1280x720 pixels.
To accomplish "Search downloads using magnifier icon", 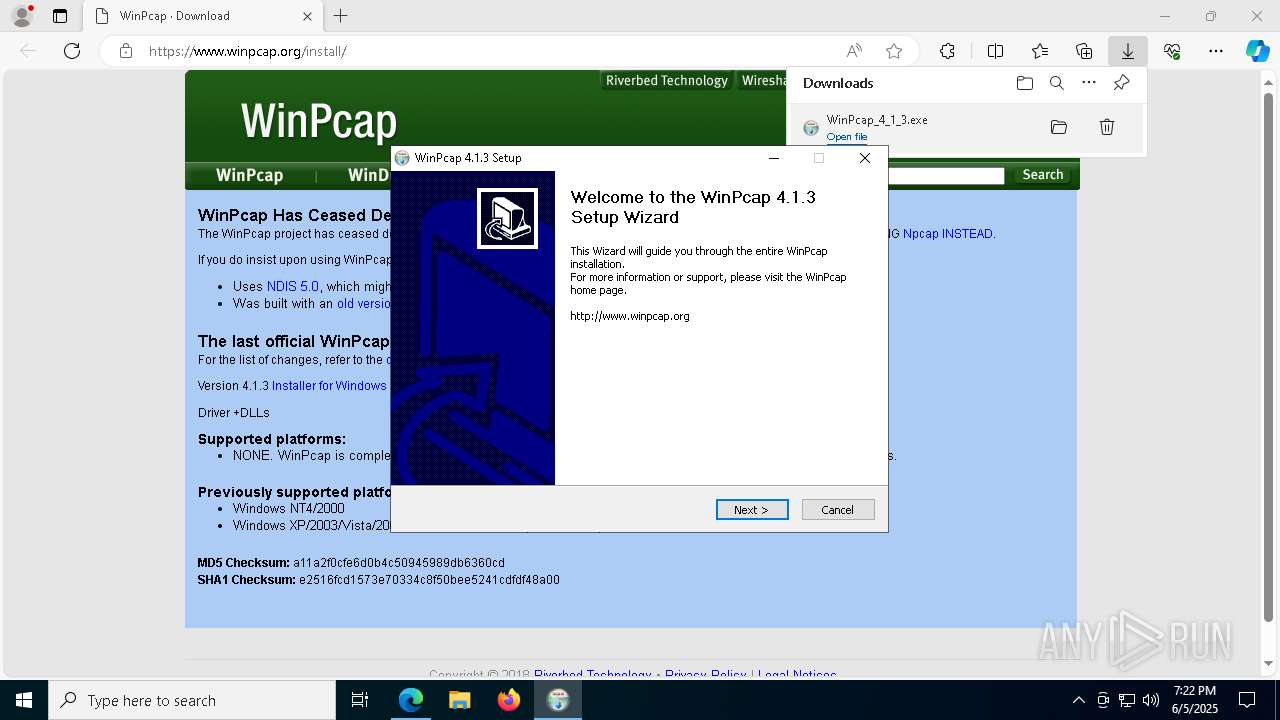I will click(1056, 83).
